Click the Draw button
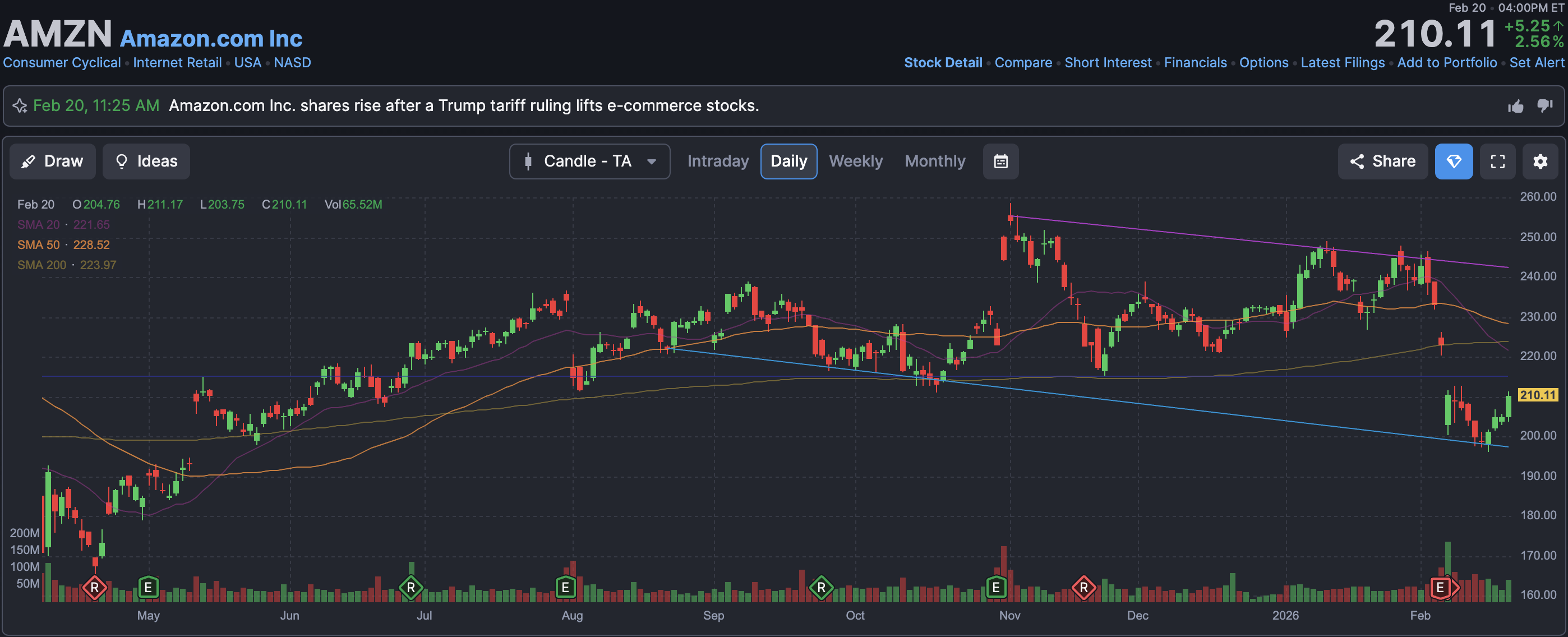1568x637 pixels. coord(52,161)
